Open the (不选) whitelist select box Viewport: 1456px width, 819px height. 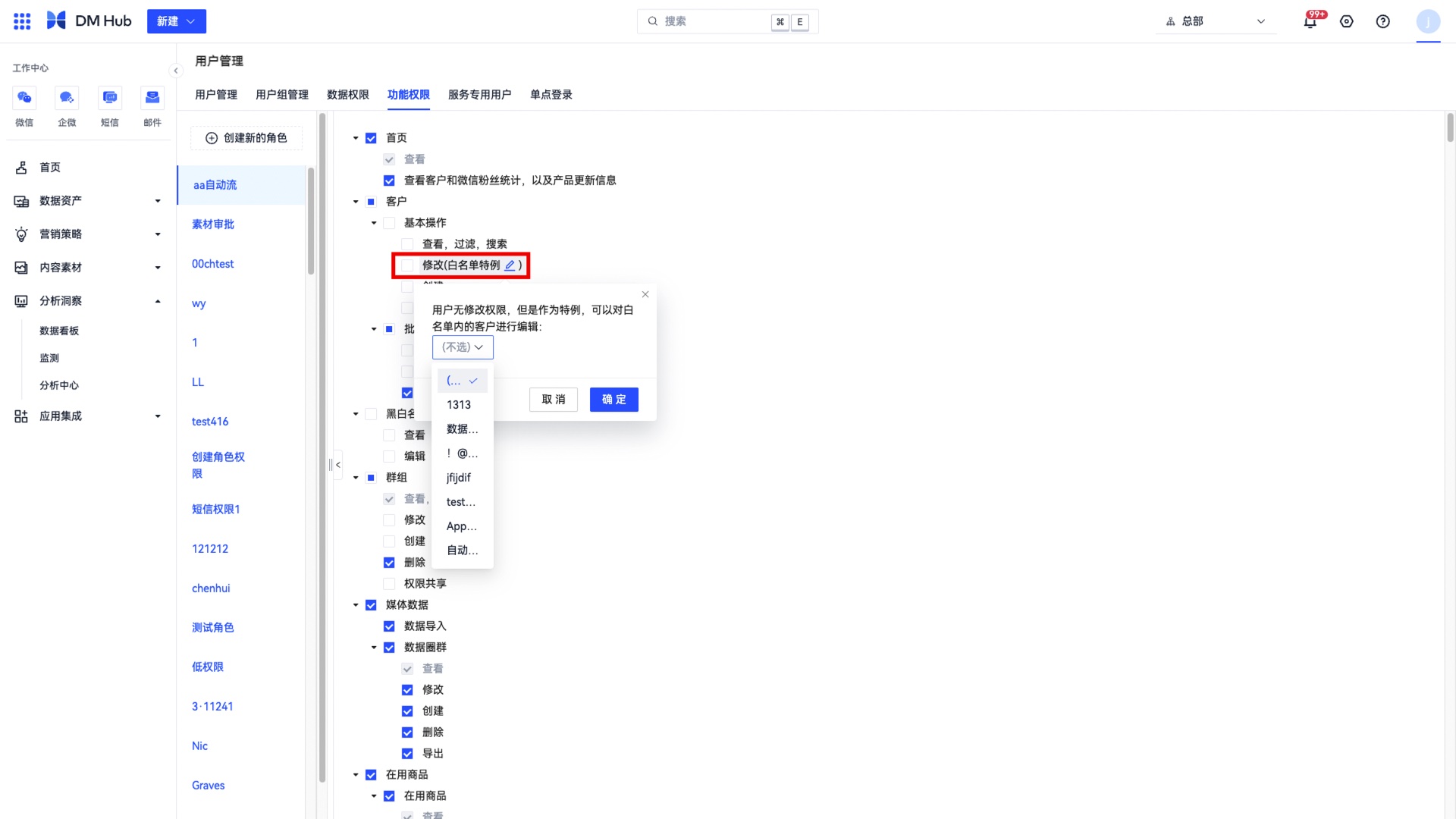[x=463, y=347]
